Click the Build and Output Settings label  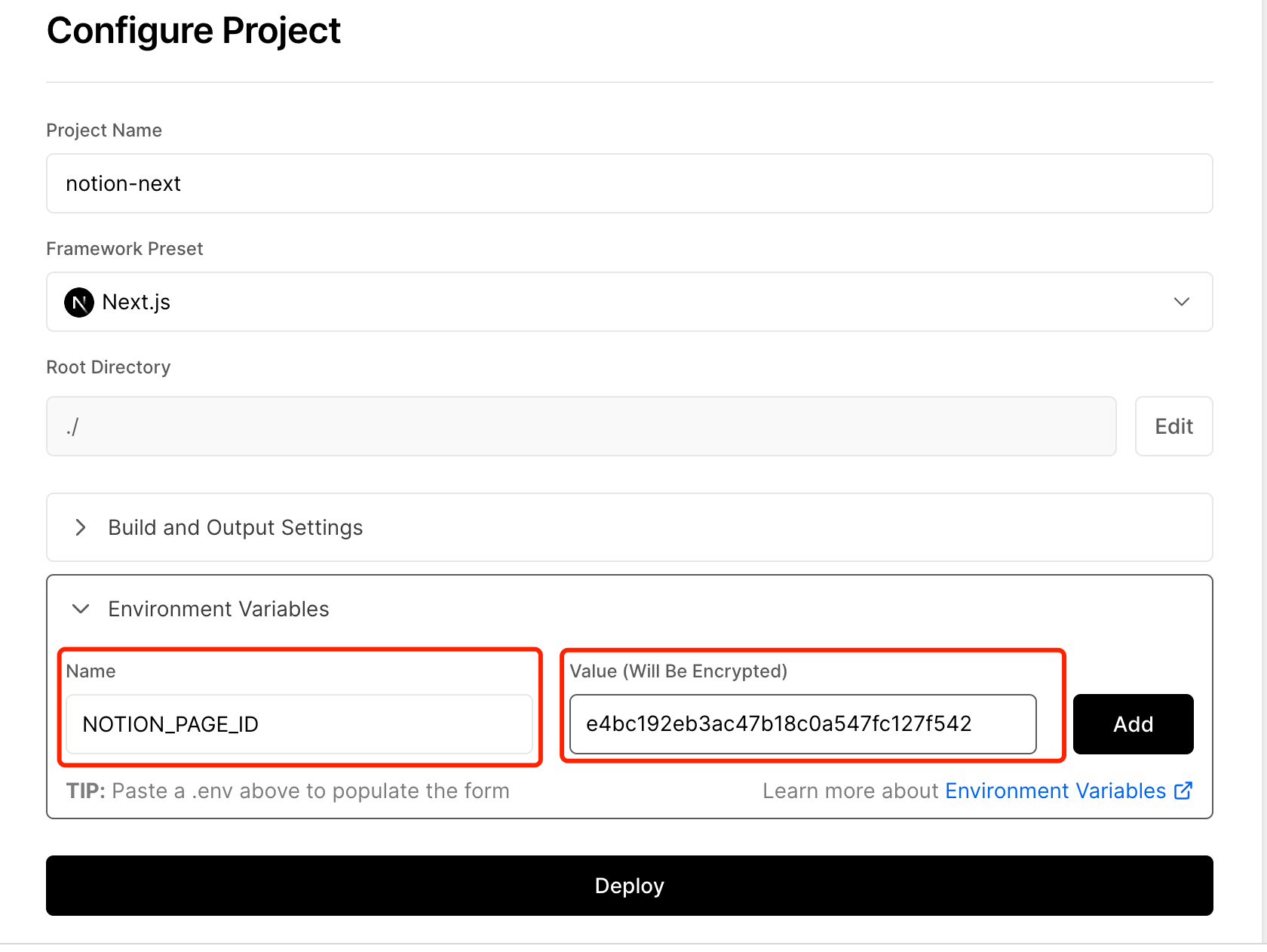point(235,527)
